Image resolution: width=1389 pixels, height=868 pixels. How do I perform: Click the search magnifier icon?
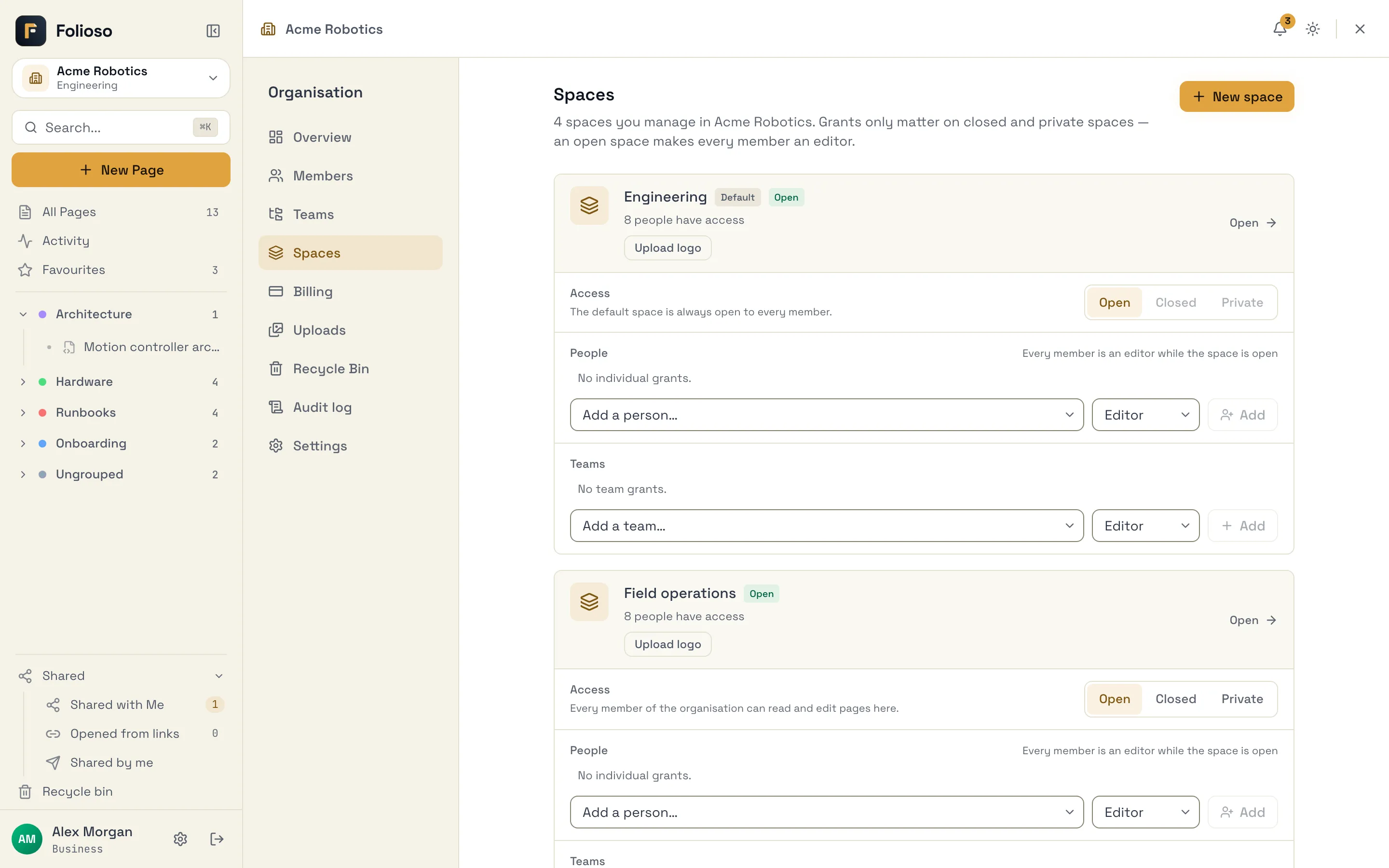[31, 127]
